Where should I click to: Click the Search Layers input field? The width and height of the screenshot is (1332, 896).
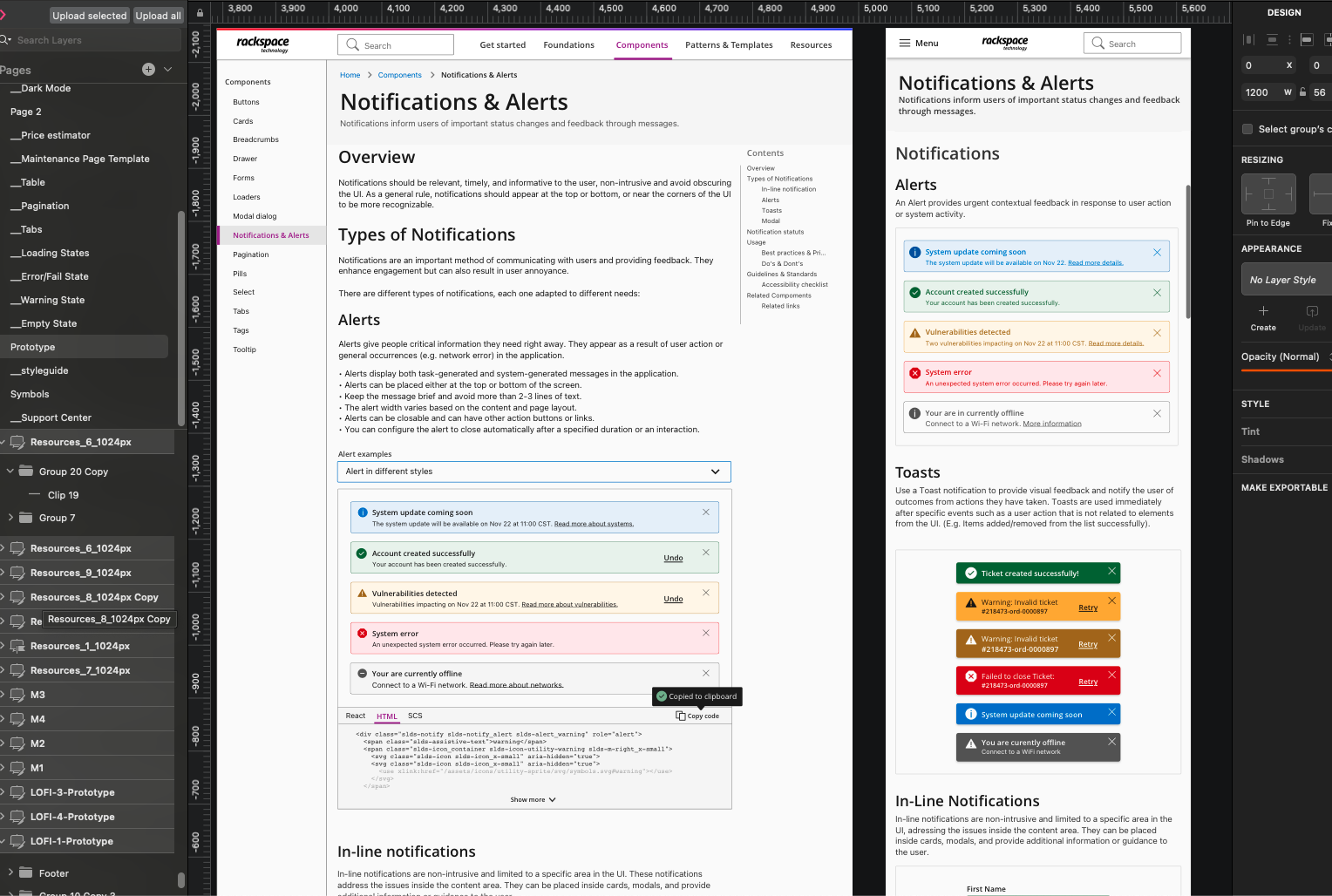96,40
